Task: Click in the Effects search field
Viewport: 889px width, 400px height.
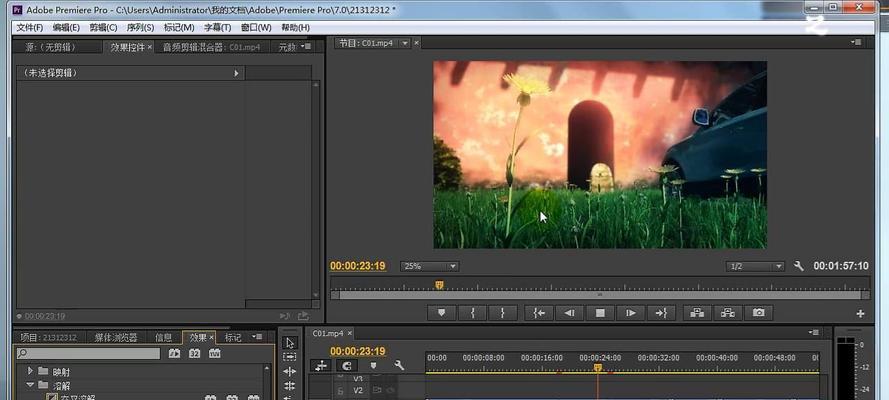Action: (x=88, y=354)
